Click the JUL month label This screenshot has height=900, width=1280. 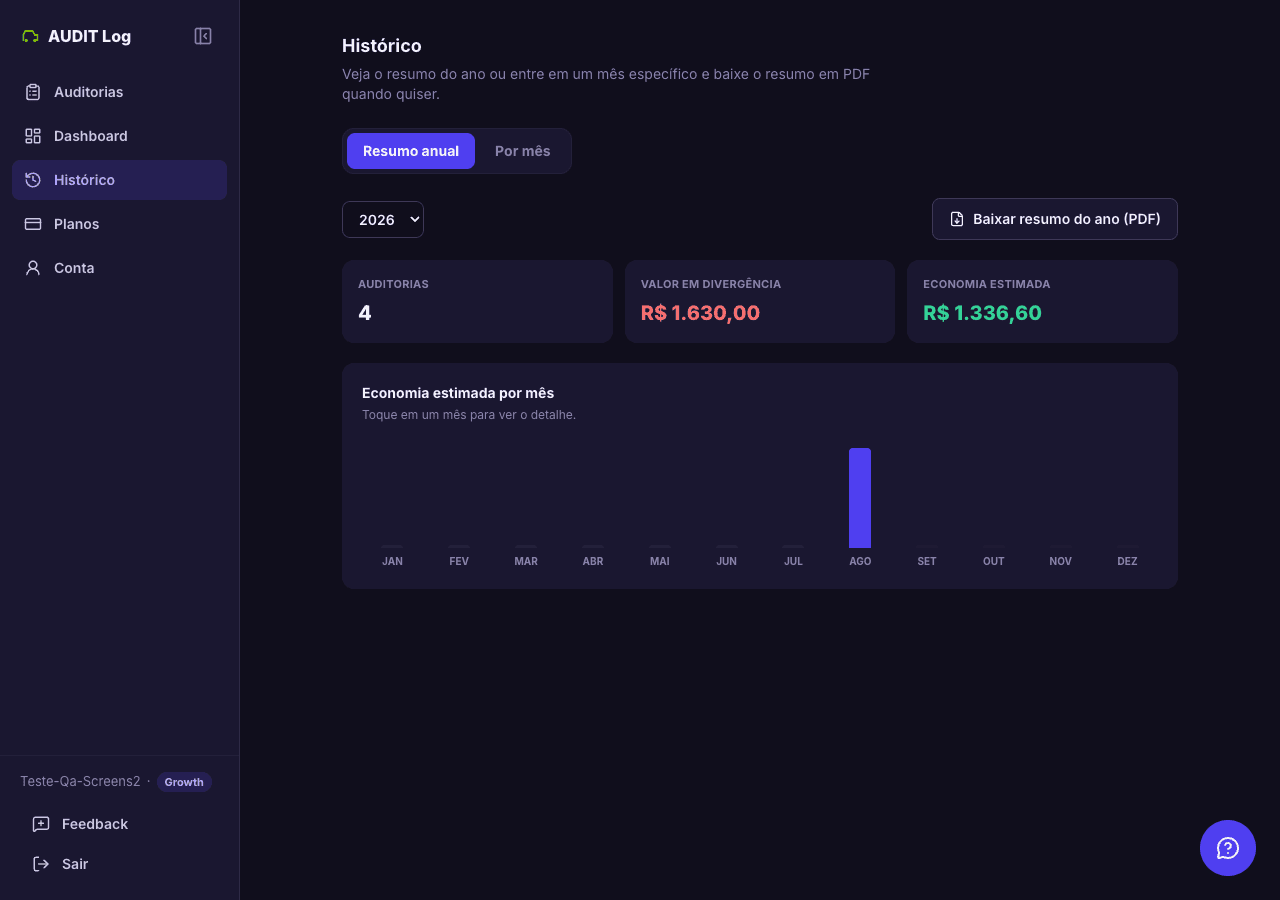click(793, 561)
